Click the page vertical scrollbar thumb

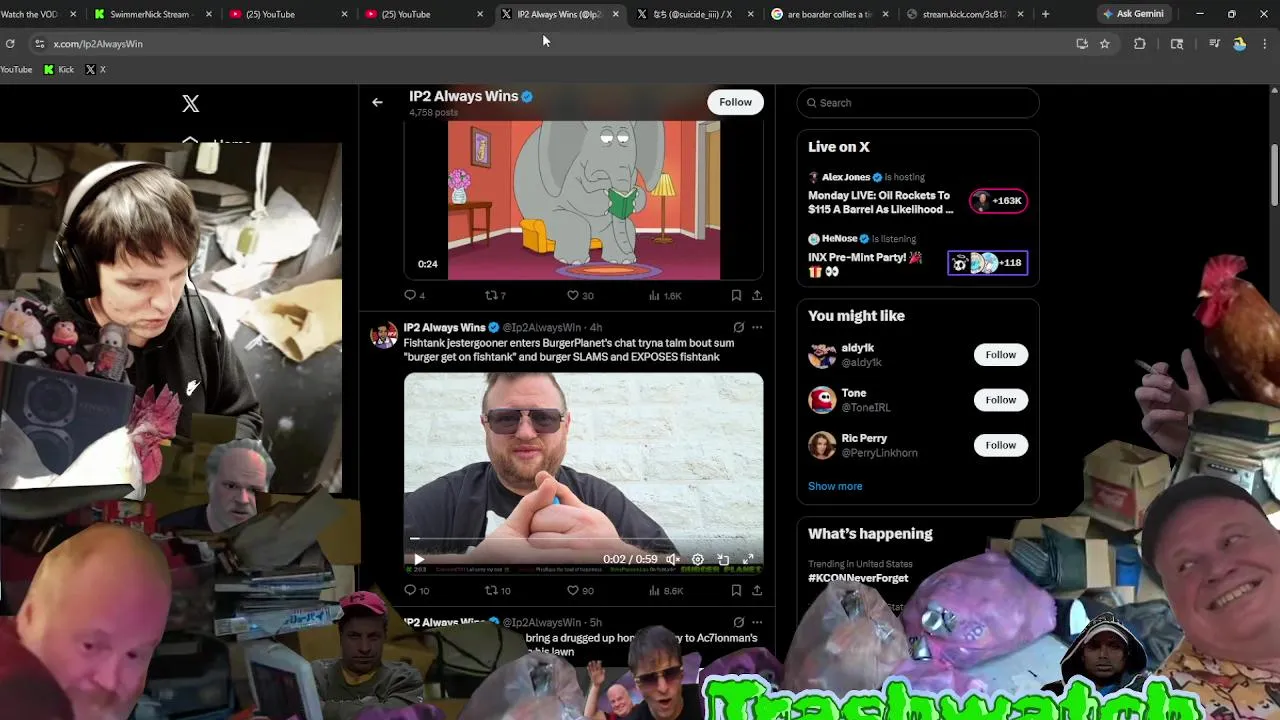tap(1274, 177)
